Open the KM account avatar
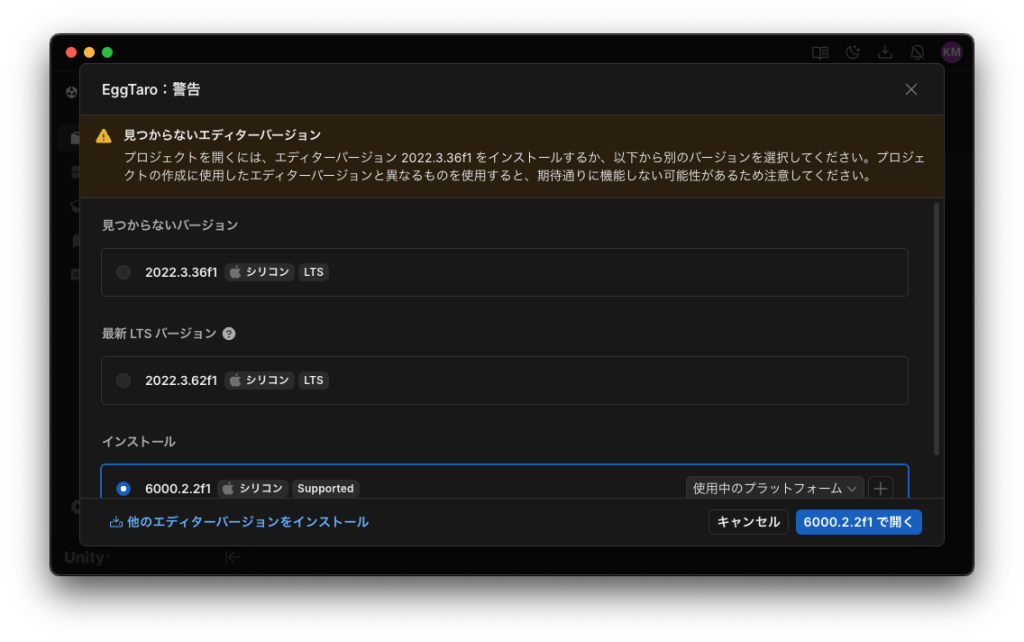 [952, 52]
